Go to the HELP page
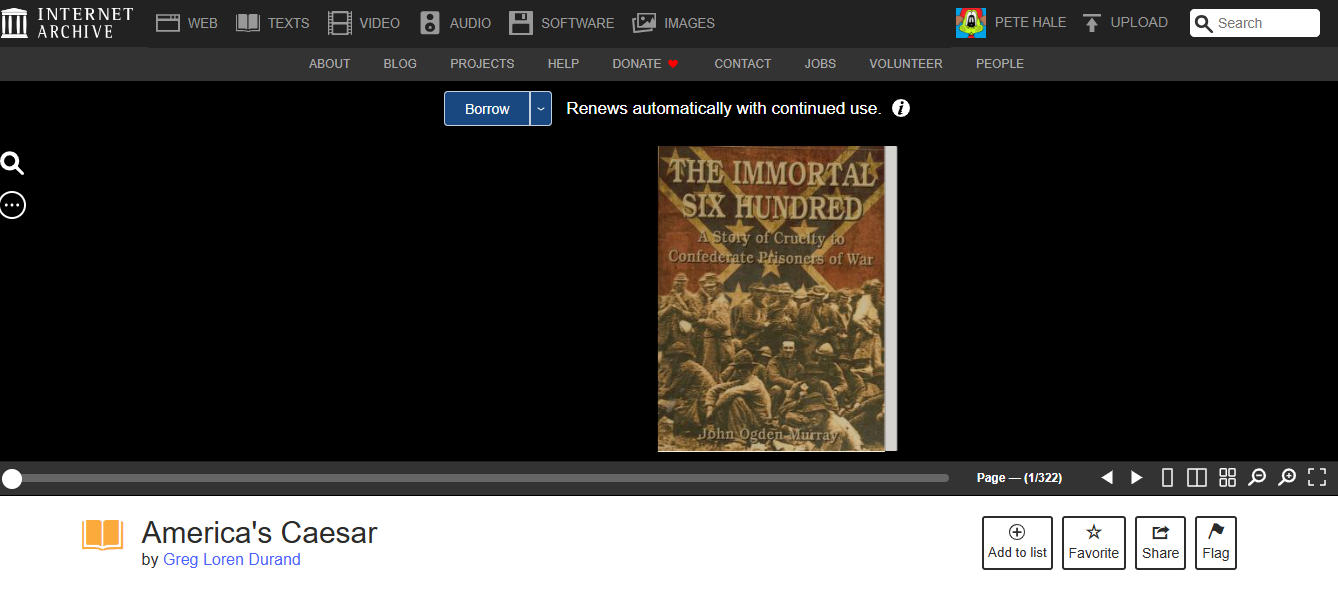 [563, 64]
